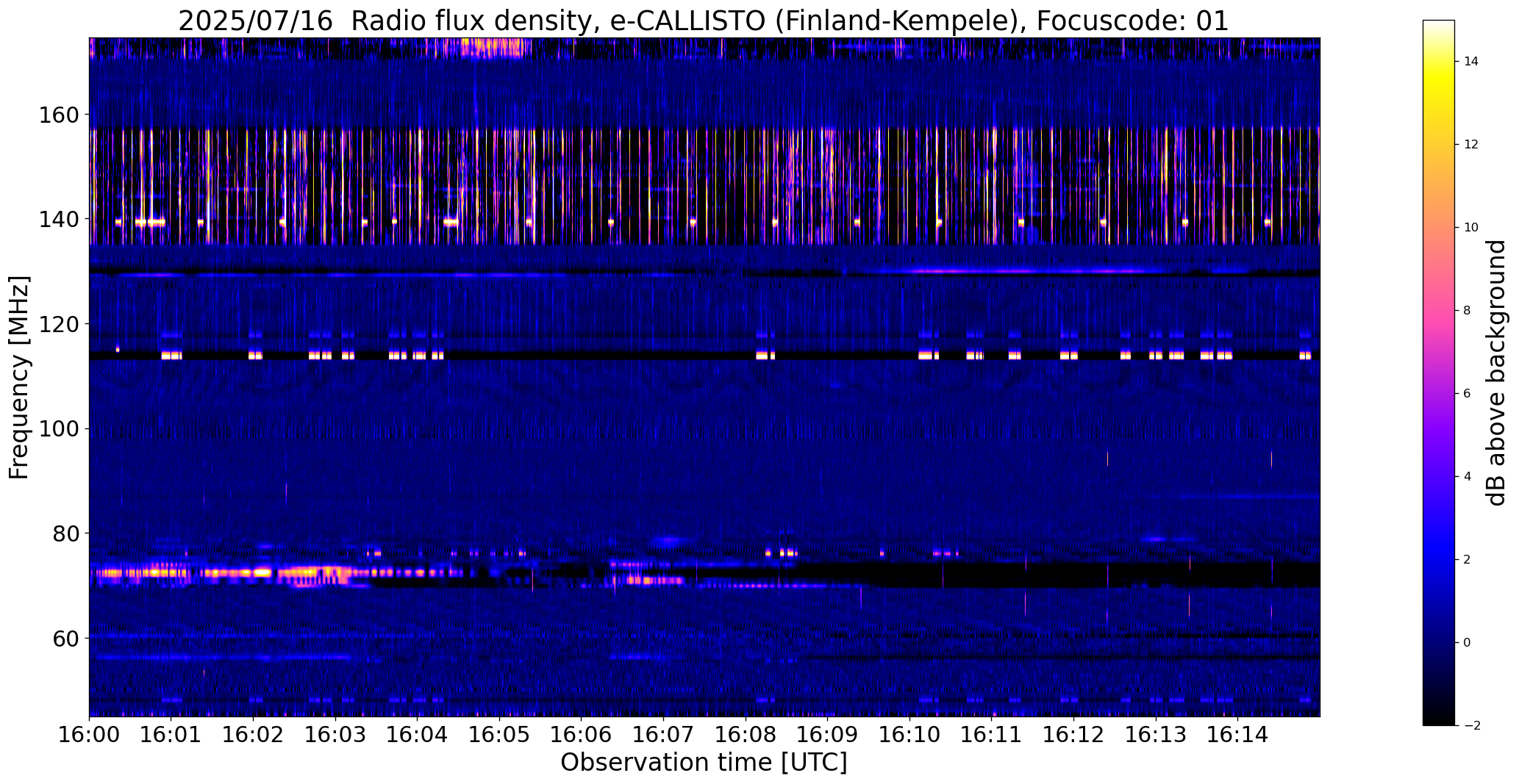Click the 16:07 time tick label
Screen dimensions: 1519x784
pyautogui.click(x=663, y=735)
